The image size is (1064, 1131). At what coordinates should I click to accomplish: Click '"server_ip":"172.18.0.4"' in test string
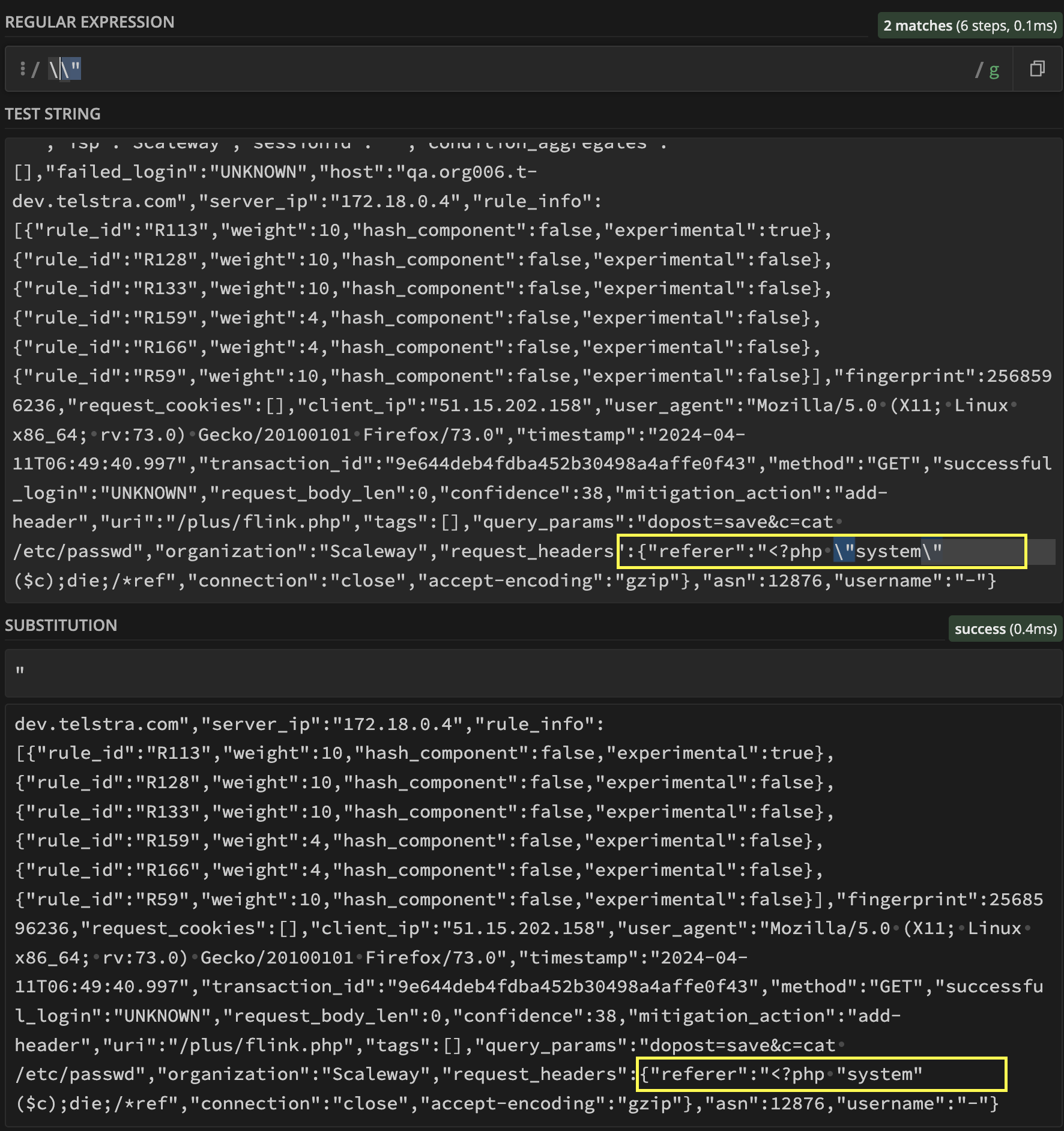click(330, 201)
